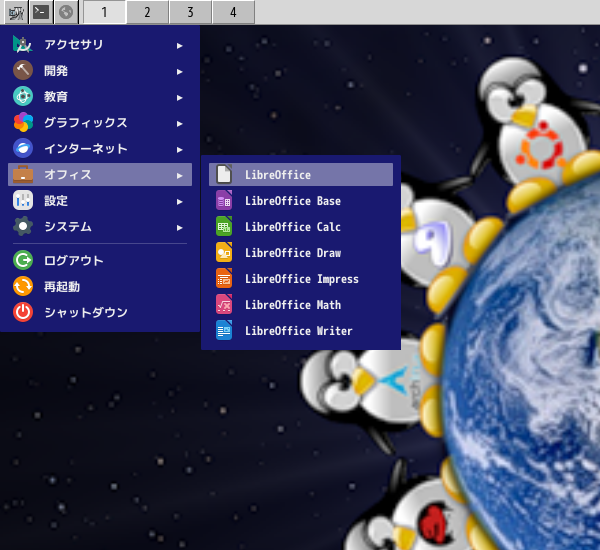Click the orange 再起動 icon

23,287
